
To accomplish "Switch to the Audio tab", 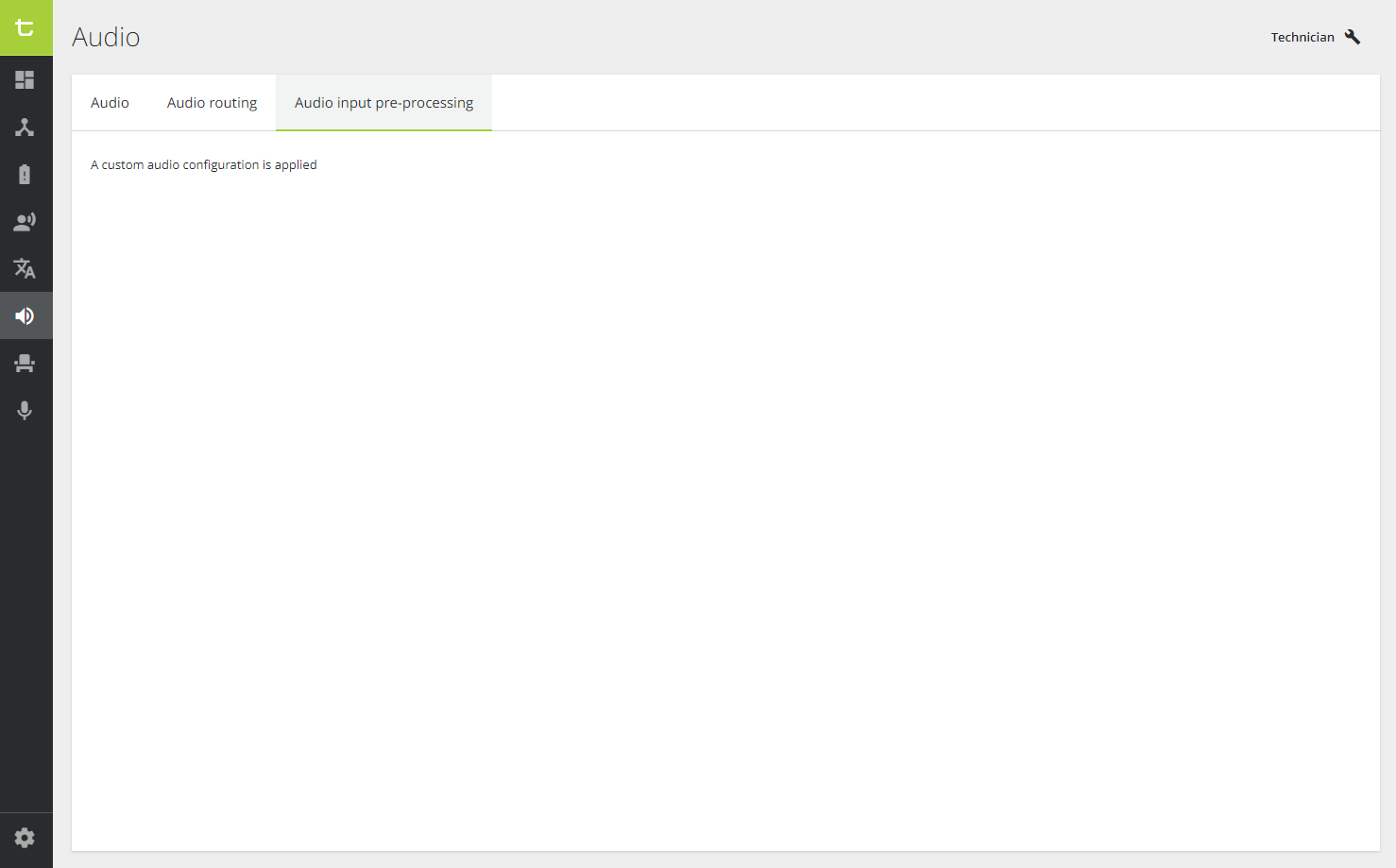I will point(110,103).
